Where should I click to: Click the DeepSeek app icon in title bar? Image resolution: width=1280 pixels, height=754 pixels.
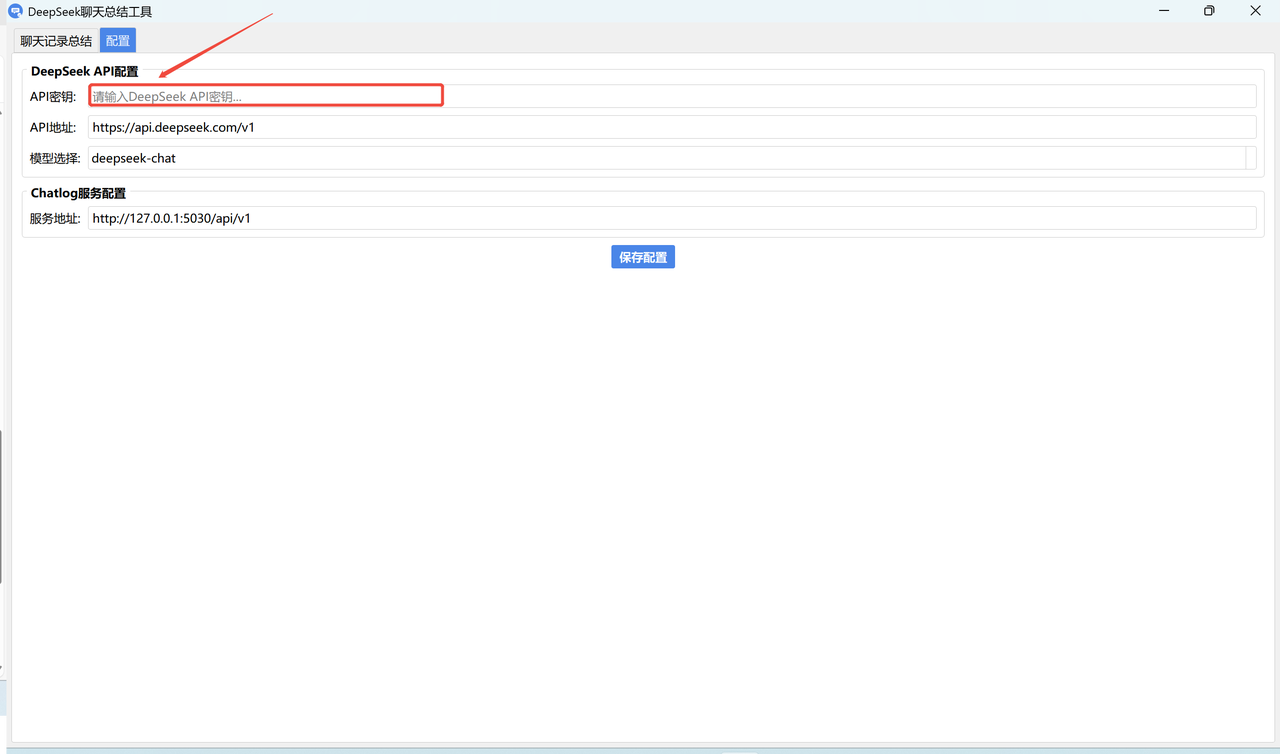pyautogui.click(x=15, y=11)
